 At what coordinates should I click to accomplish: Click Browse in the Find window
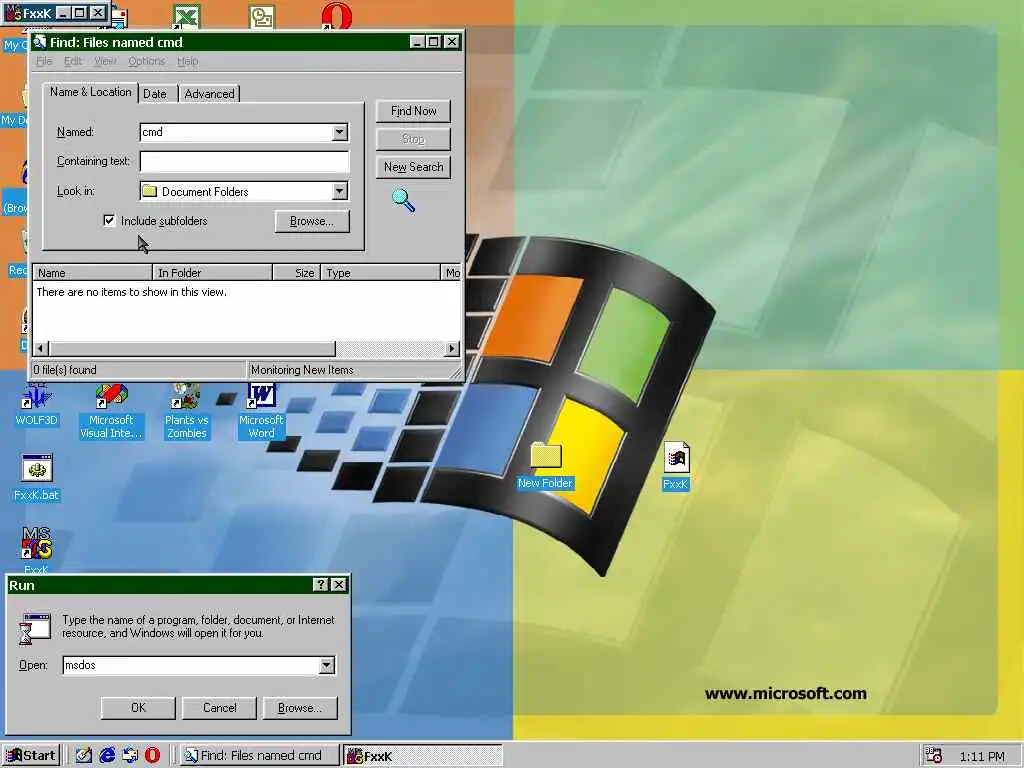pyautogui.click(x=312, y=221)
